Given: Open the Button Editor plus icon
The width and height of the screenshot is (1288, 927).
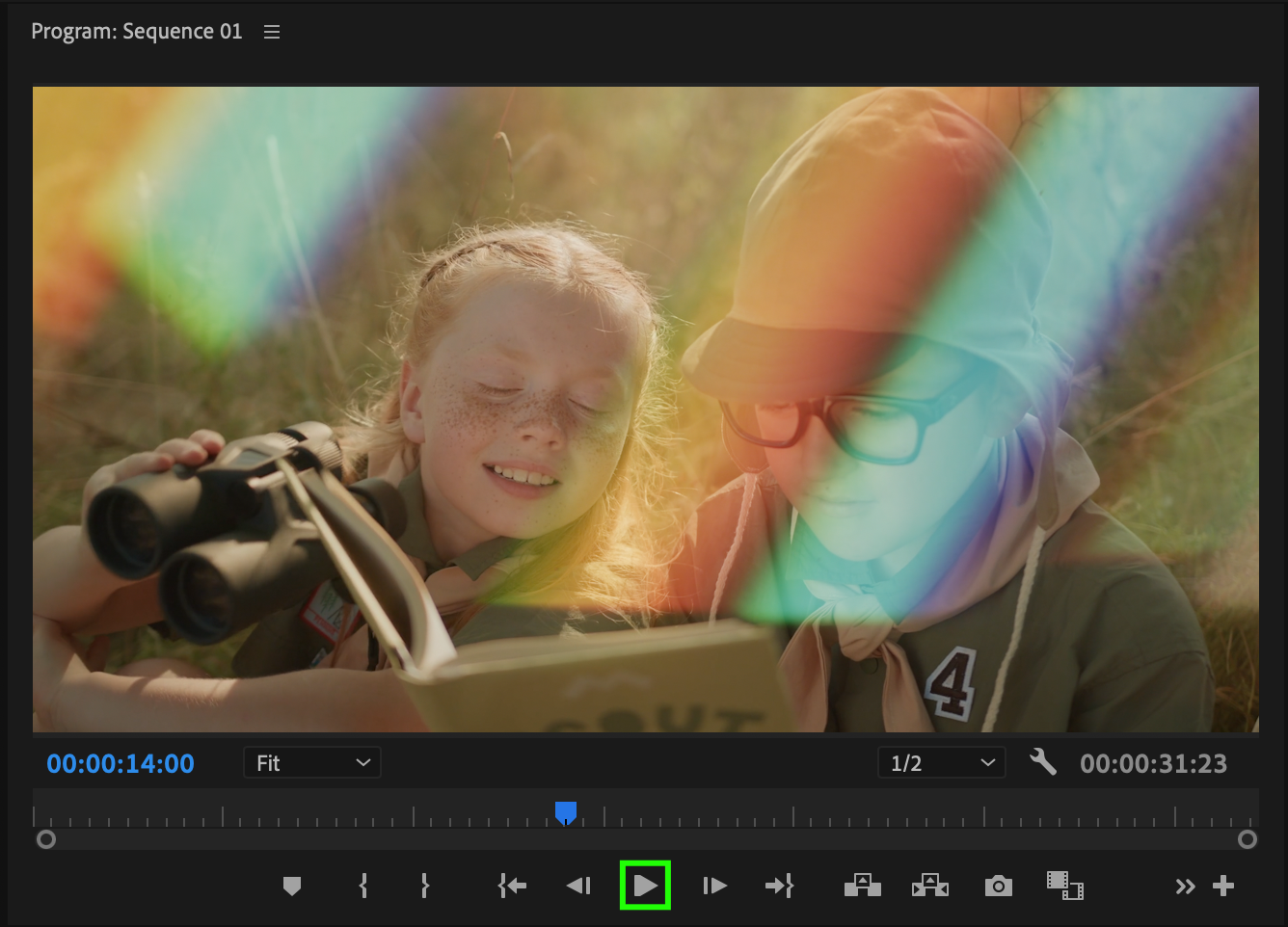Looking at the screenshot, I should click(1223, 886).
